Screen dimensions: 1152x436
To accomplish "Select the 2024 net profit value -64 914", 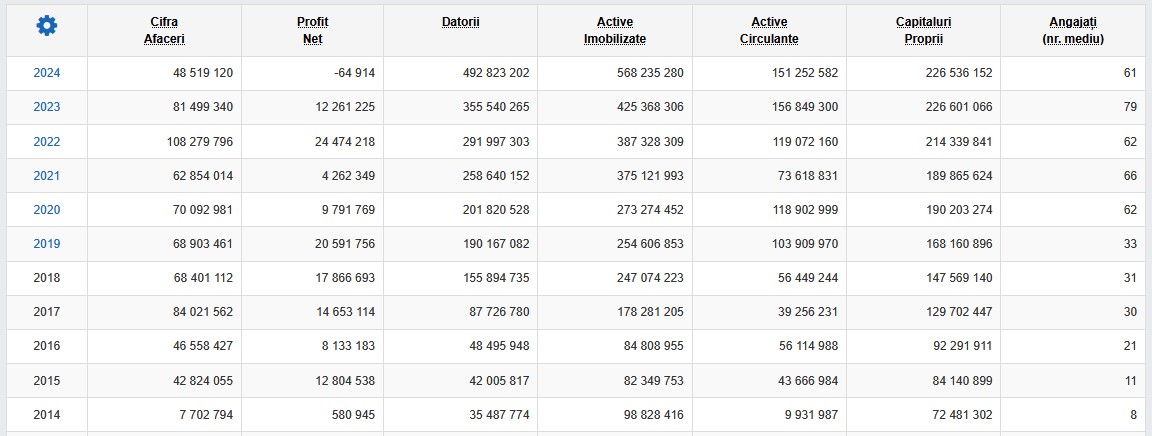I will pyautogui.click(x=349, y=73).
